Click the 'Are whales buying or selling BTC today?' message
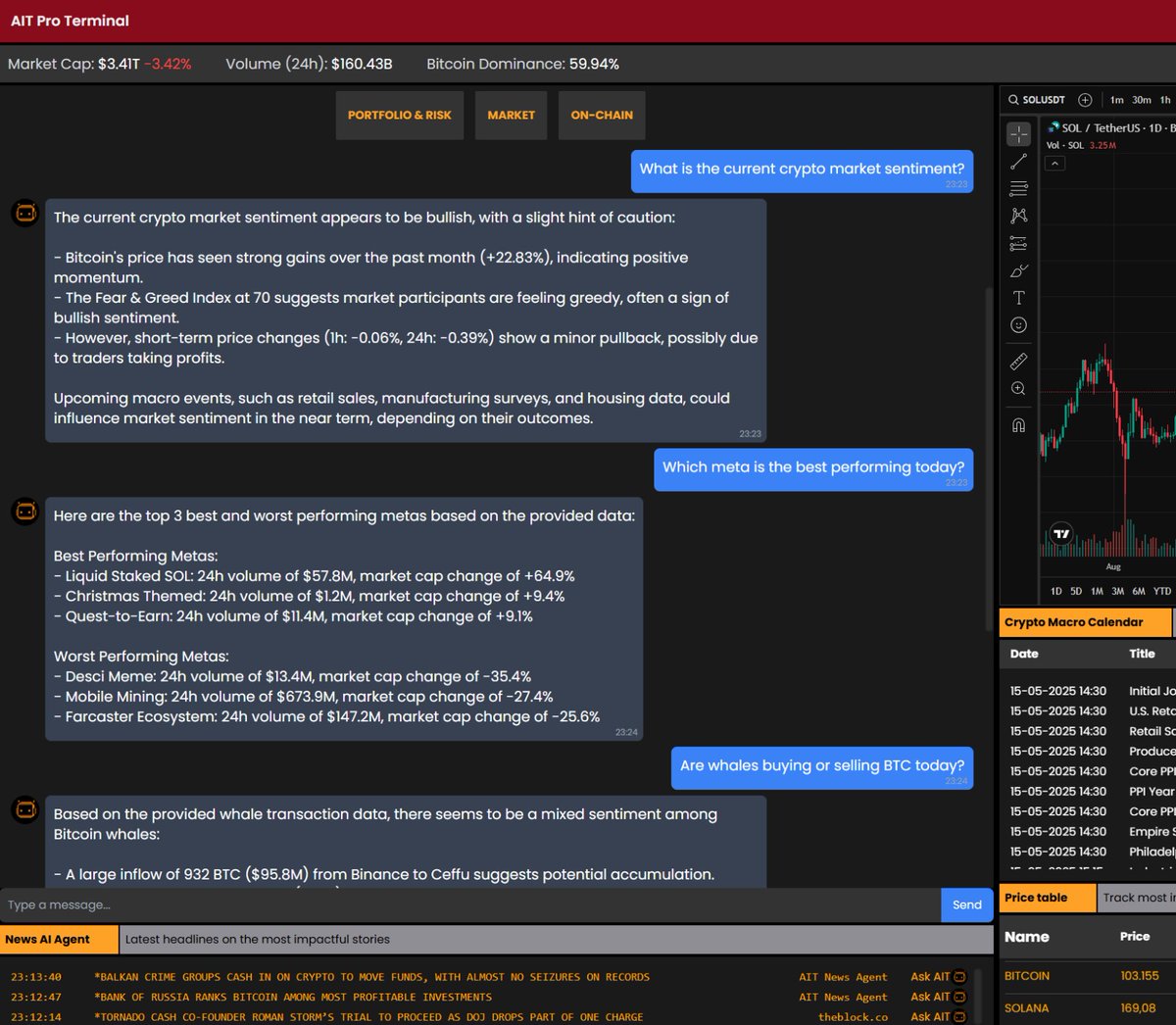Screen dimensions: 1176x1025 (x=822, y=768)
